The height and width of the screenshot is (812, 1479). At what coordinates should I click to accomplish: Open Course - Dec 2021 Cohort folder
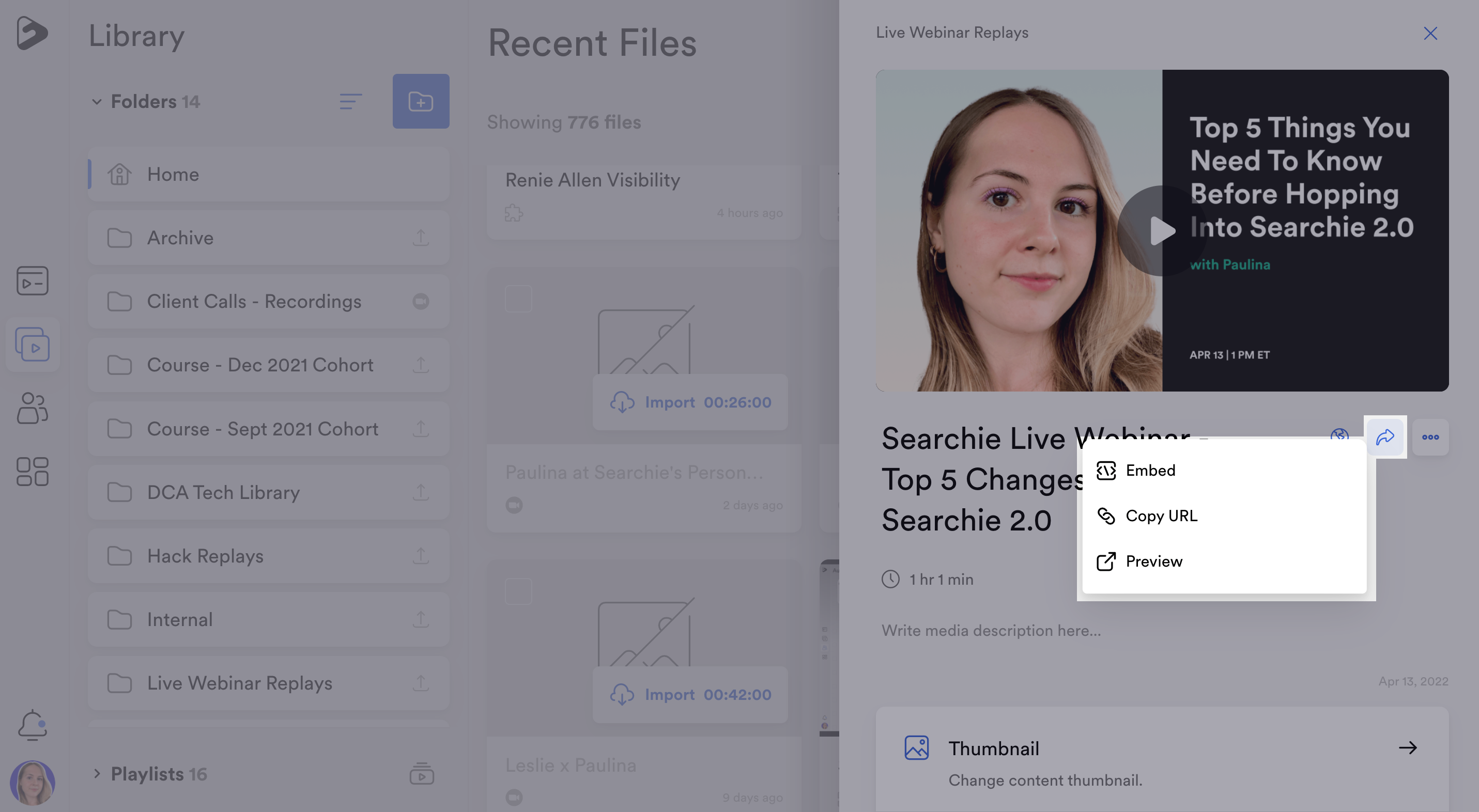pos(269,365)
